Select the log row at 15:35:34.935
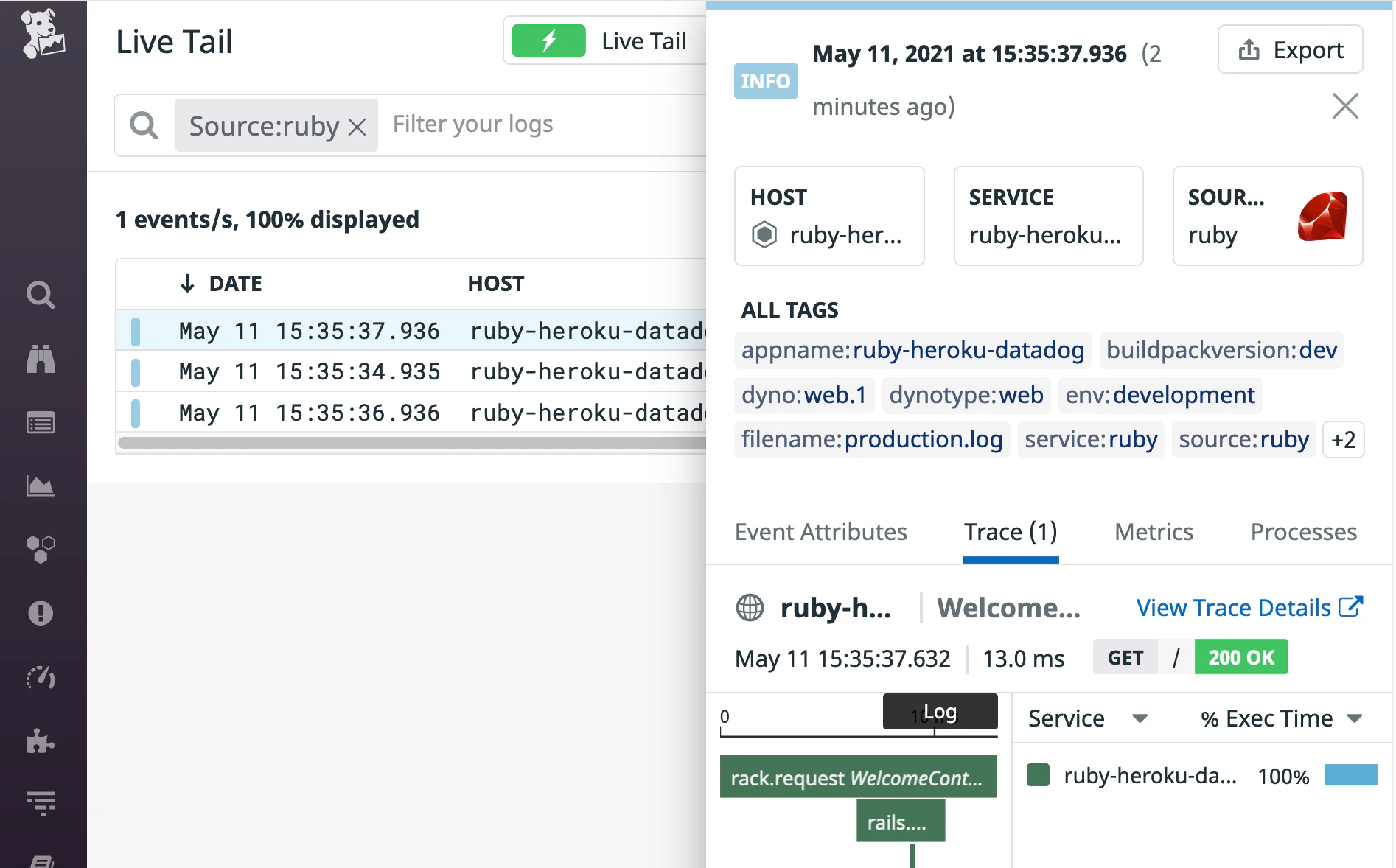1396x868 pixels. [x=411, y=371]
